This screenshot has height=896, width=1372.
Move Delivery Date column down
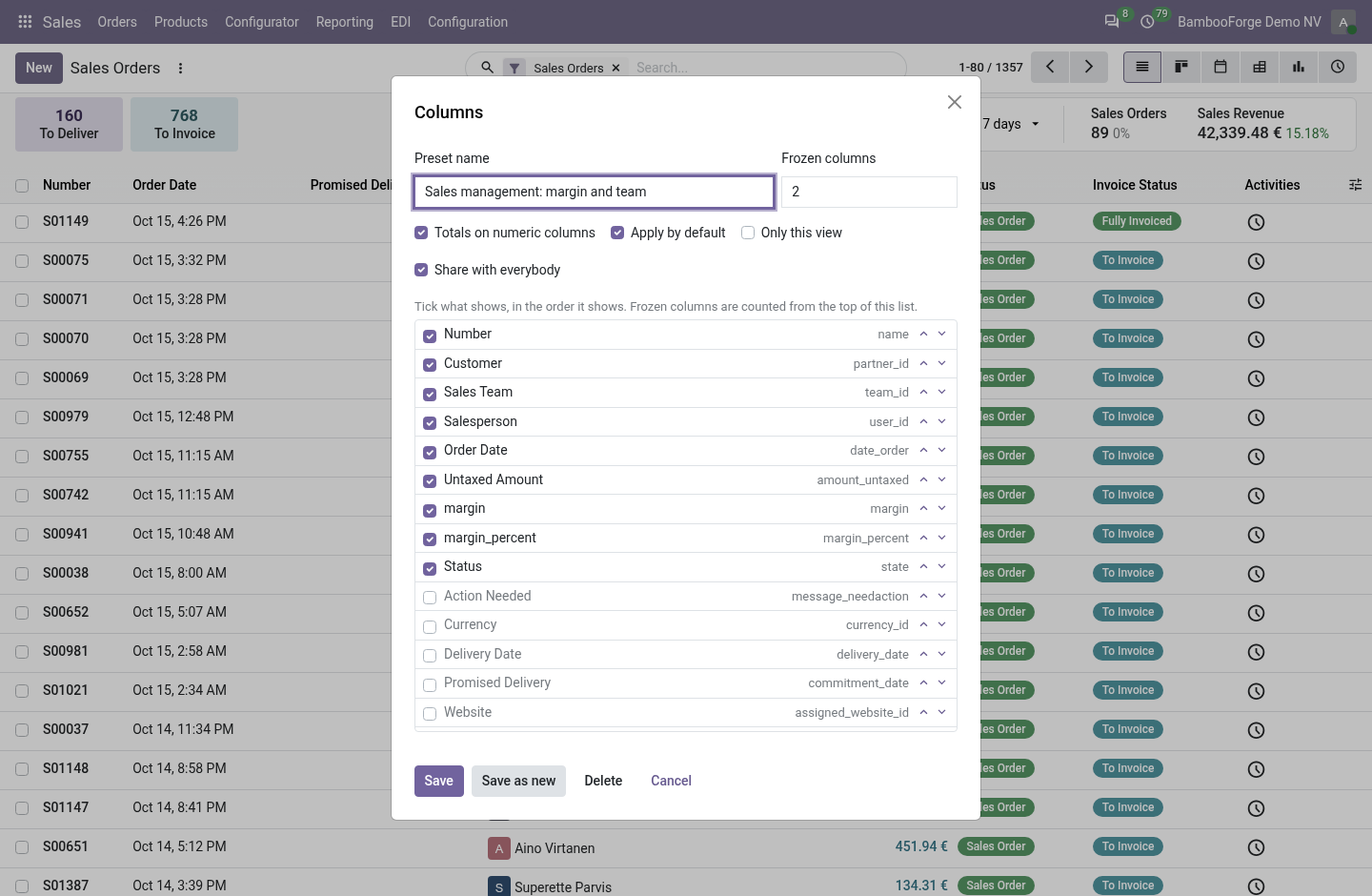coord(941,654)
